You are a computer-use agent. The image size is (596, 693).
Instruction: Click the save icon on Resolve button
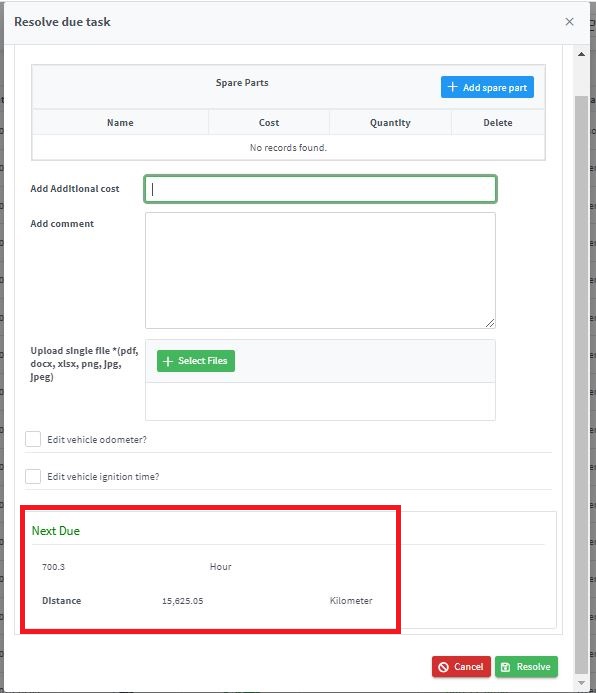tap(506, 667)
